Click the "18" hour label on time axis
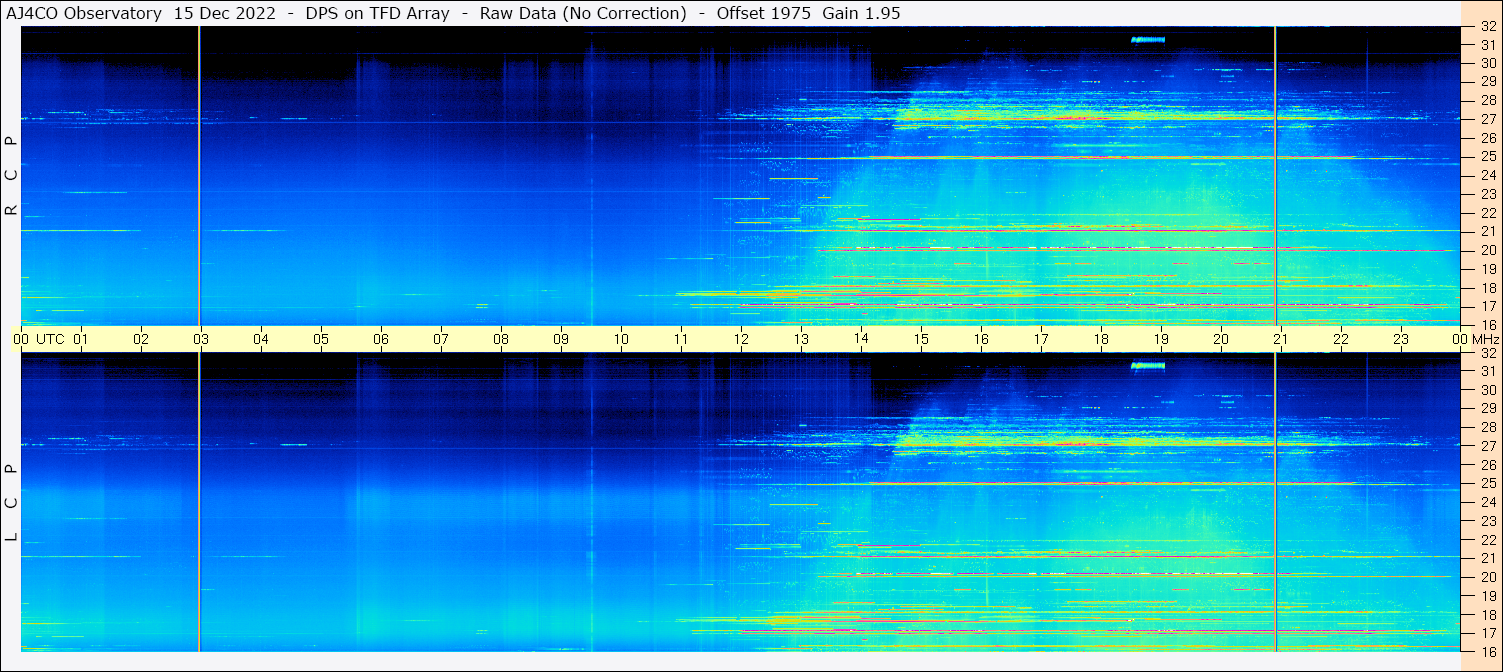 [1101, 339]
